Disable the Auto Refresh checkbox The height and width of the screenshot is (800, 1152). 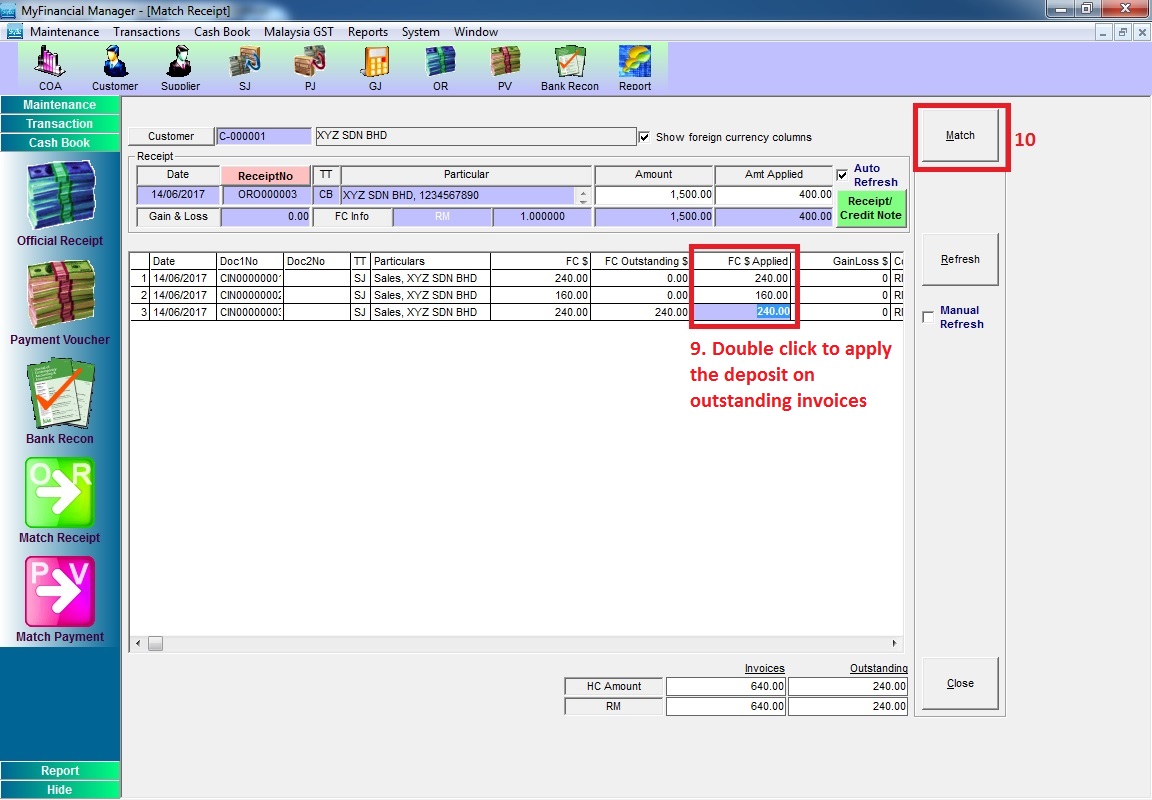click(x=842, y=175)
